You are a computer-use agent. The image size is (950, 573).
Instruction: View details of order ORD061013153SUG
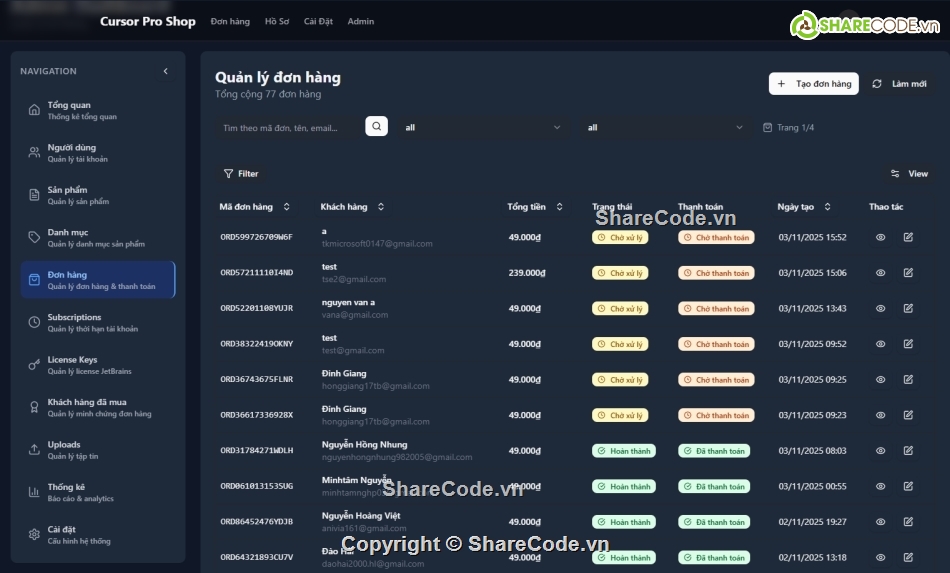[880, 486]
